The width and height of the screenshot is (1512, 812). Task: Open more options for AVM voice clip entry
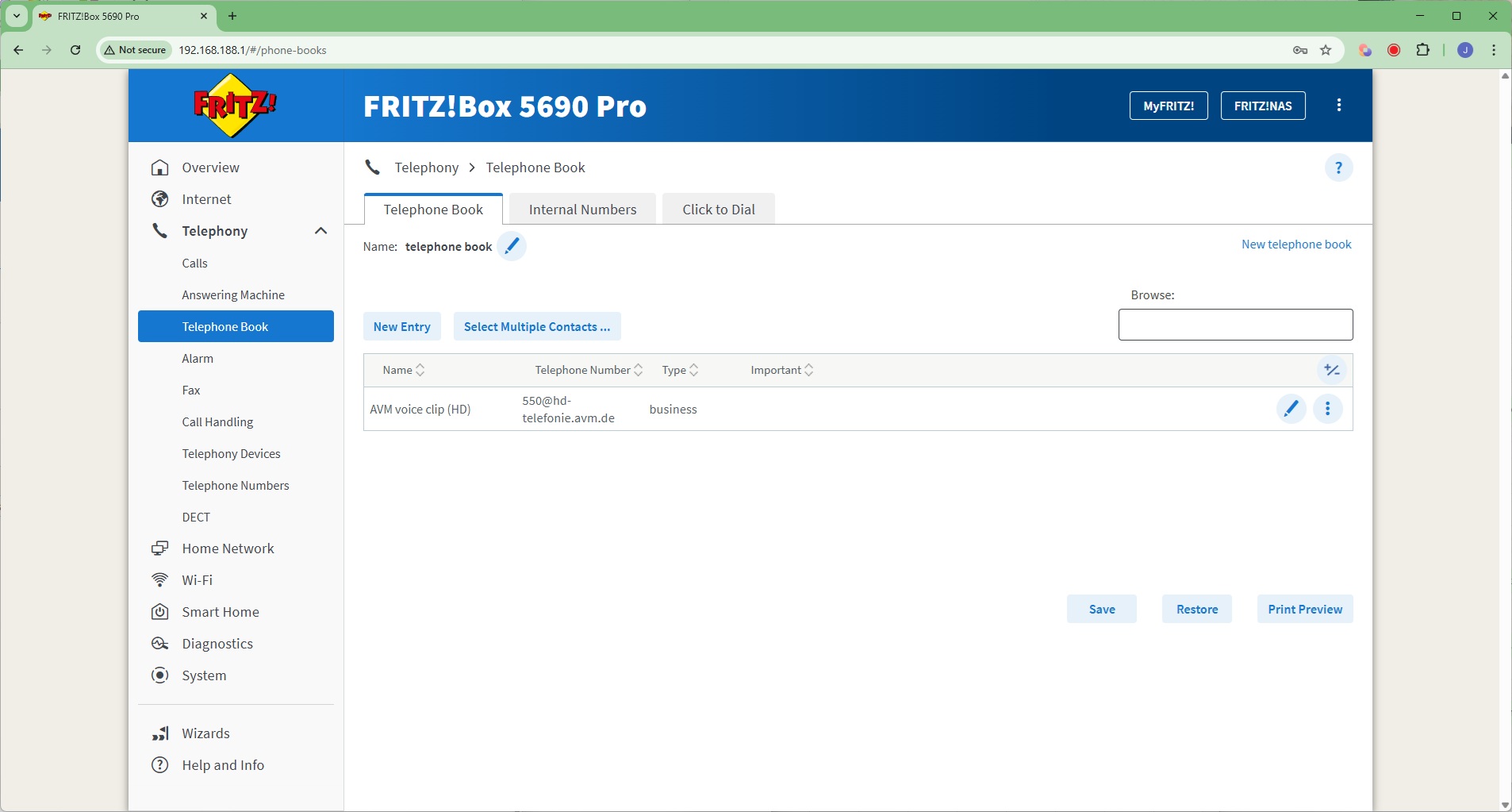pos(1328,409)
